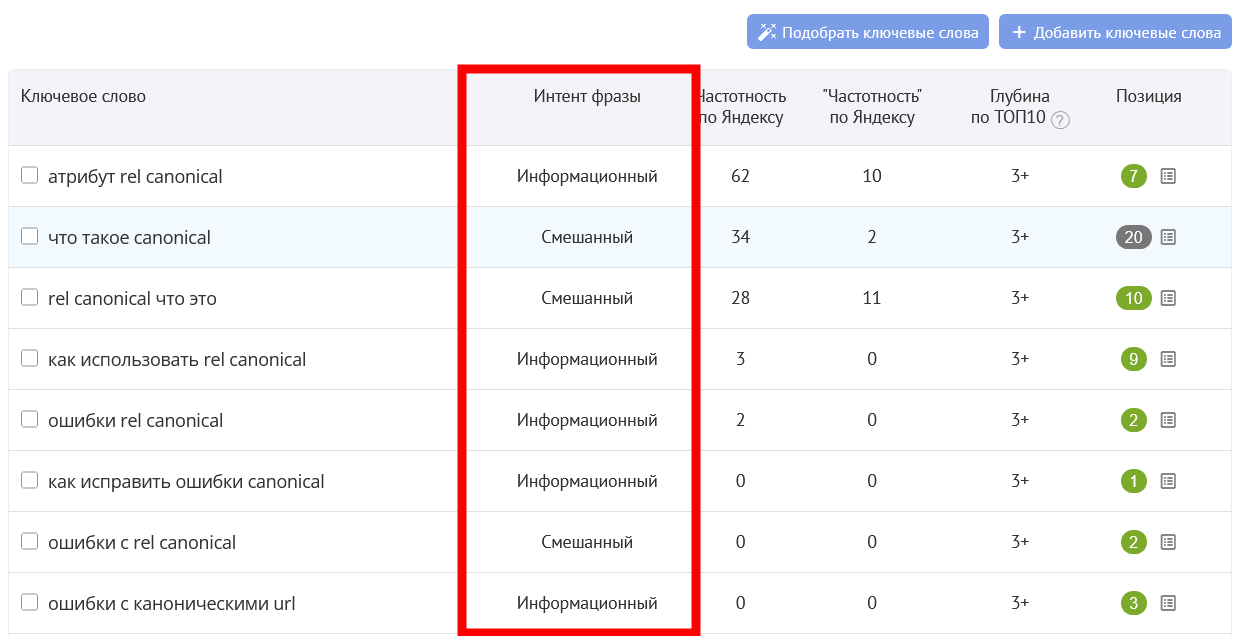Screen dimensions: 1241x636
Task: Open SERP list icon for атрибут rel canonical
Action: (1168, 176)
